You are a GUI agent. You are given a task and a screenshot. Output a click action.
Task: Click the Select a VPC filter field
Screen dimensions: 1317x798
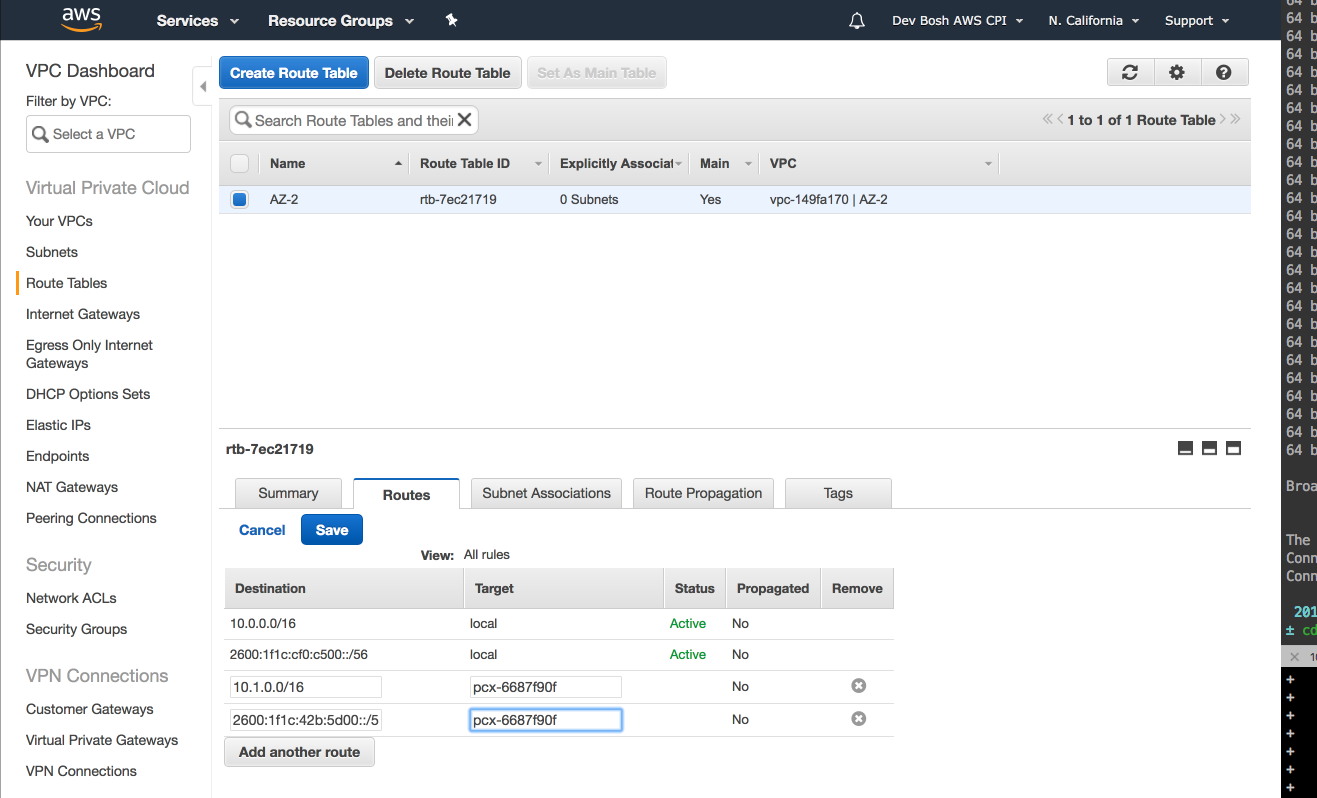(x=108, y=134)
